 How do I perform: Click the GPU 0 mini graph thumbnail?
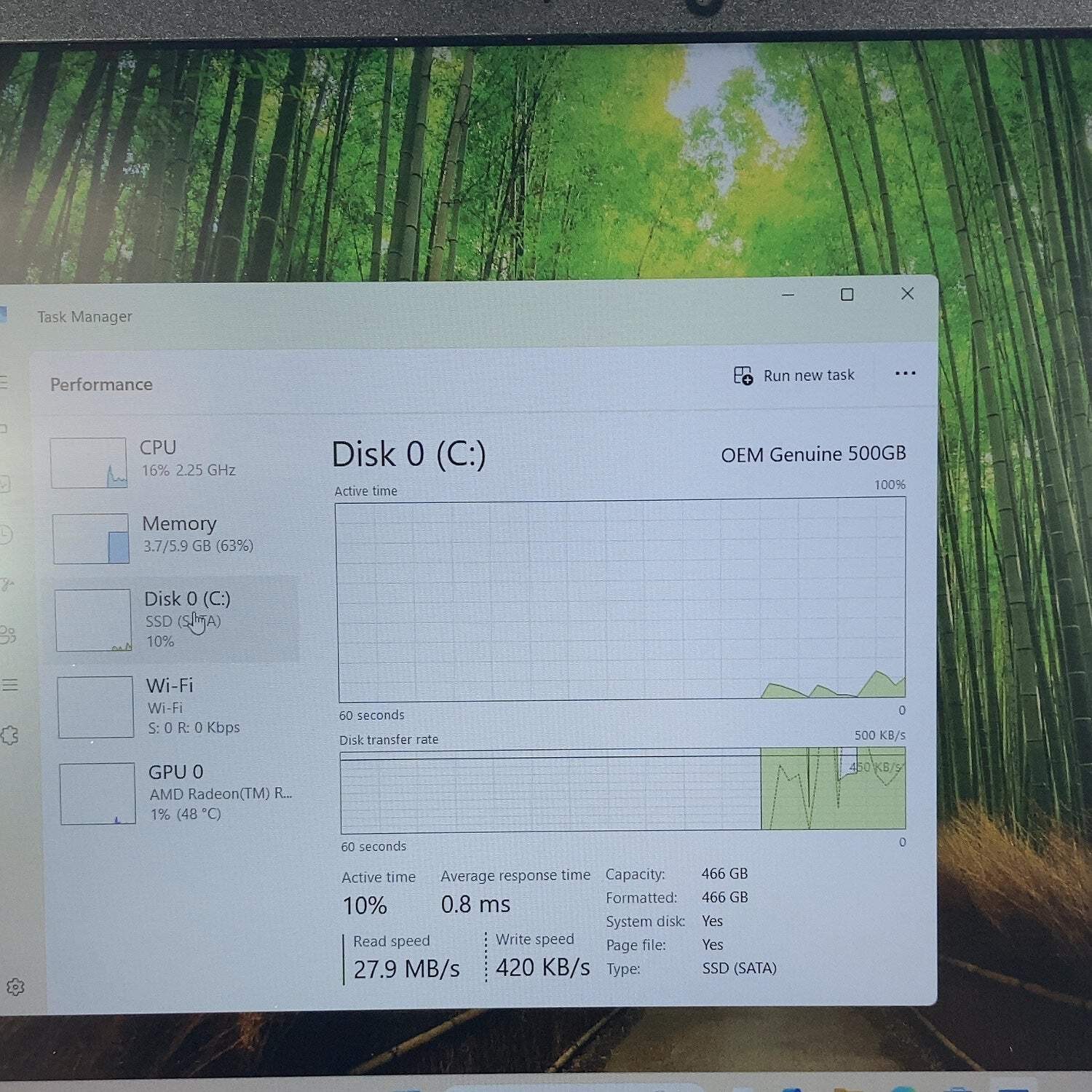click(x=98, y=794)
